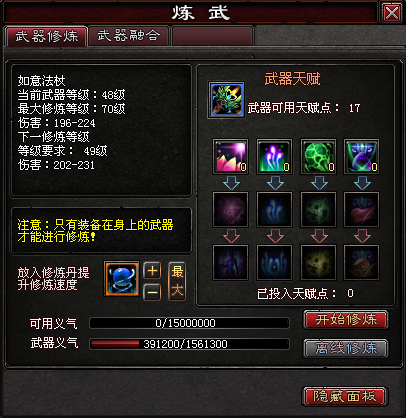The image size is (406, 418).
Task: Click the weapon staff icon beside 武器天赋
Action: (x=226, y=99)
